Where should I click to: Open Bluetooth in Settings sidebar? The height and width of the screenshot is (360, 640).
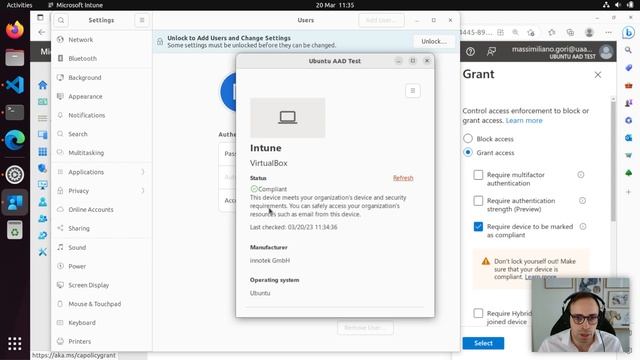101,58
